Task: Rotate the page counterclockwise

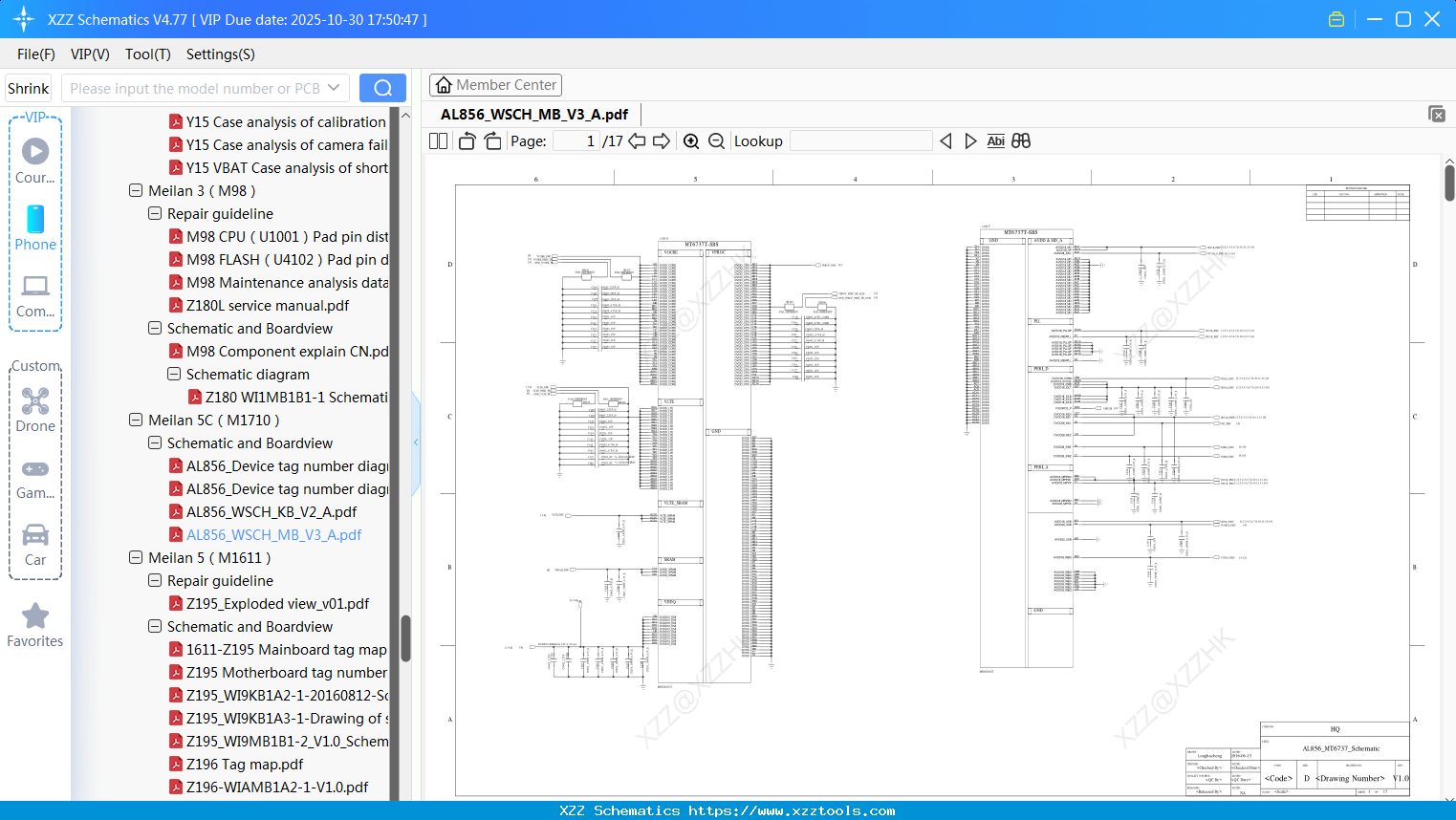Action: [x=466, y=140]
